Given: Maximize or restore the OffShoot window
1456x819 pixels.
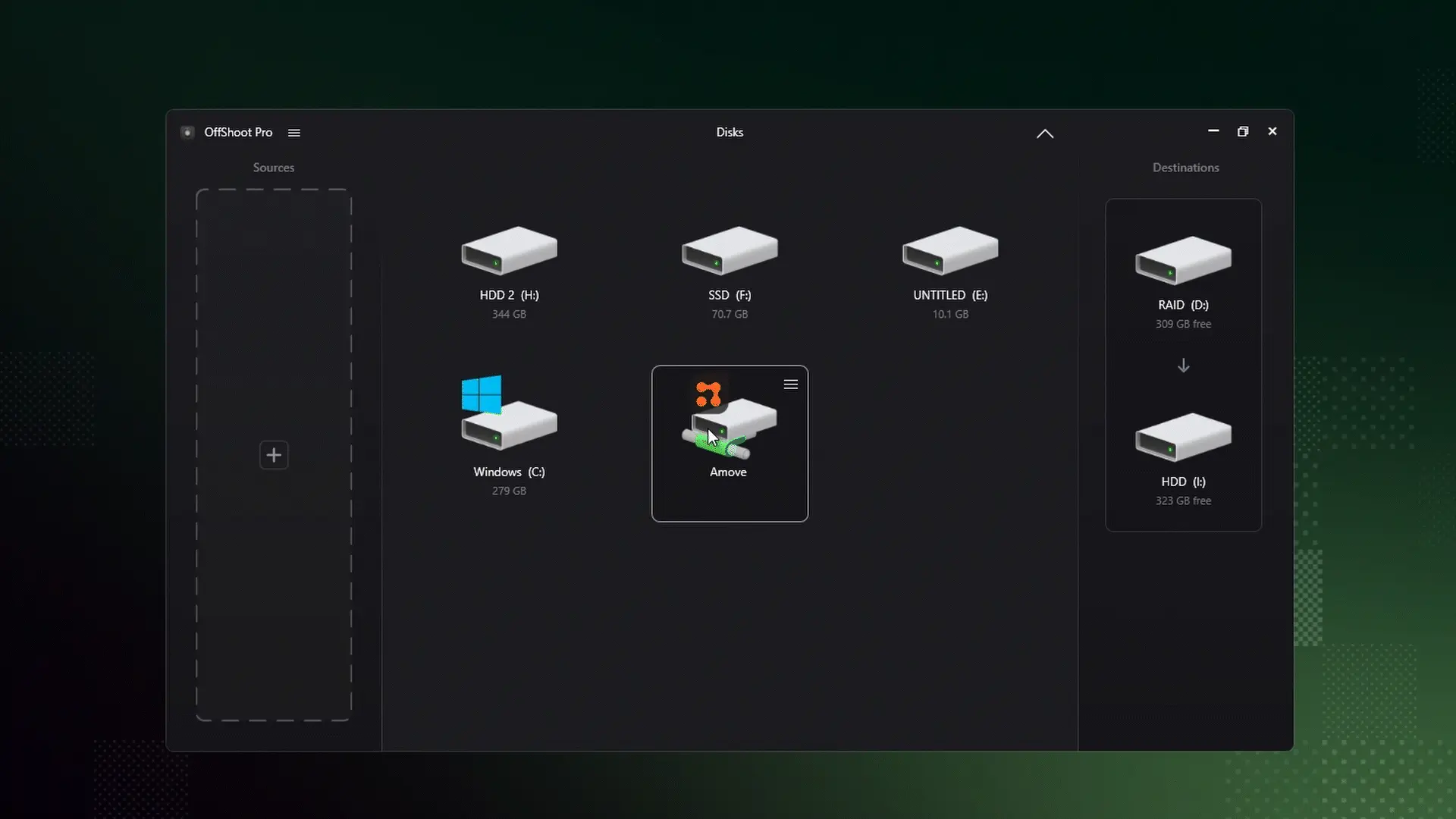Looking at the screenshot, I should [1243, 132].
